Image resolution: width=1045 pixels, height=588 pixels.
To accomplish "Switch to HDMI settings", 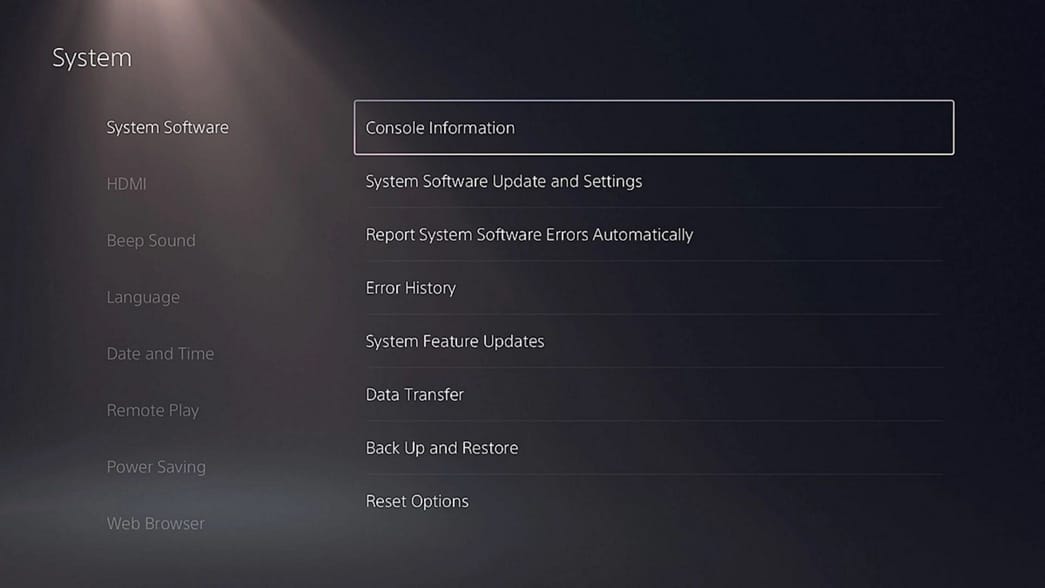I will [x=126, y=184].
